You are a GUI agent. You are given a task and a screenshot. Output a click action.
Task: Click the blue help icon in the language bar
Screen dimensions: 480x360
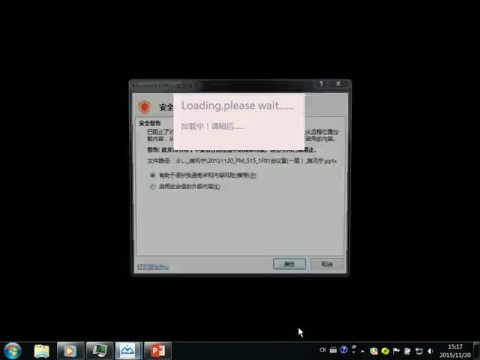[344, 350]
